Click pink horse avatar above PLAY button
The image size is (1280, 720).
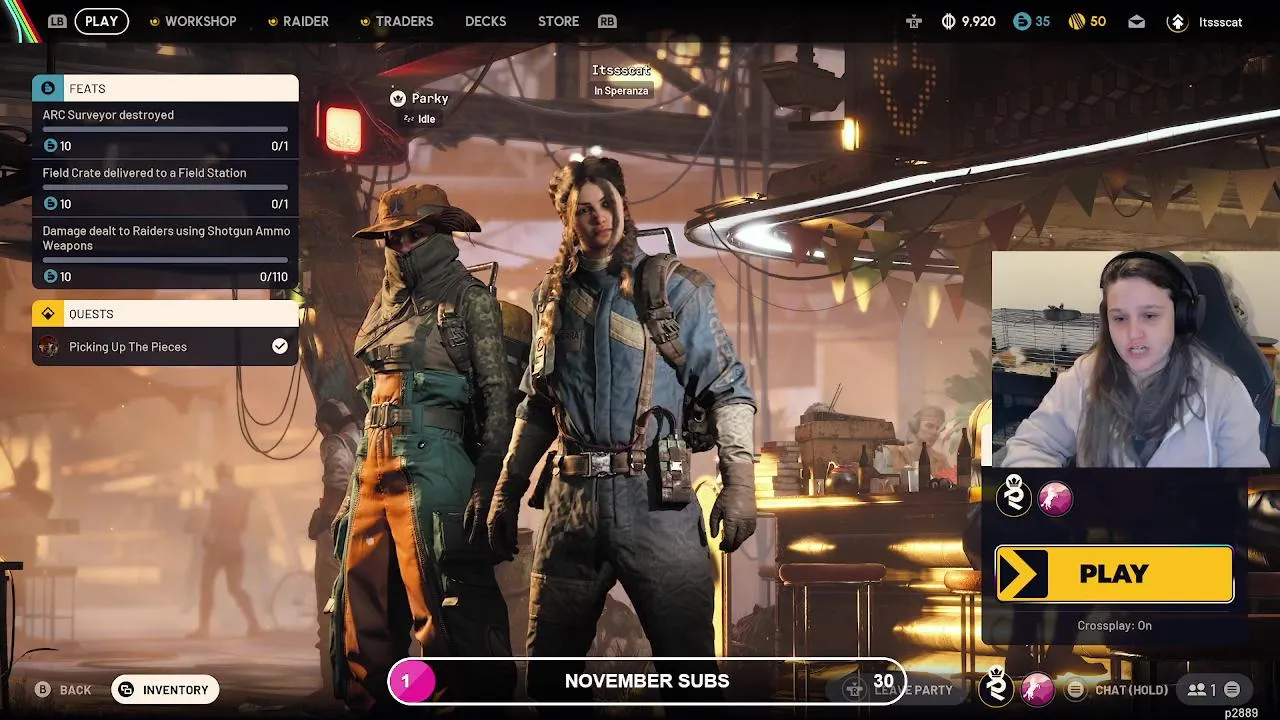[x=1055, y=498]
